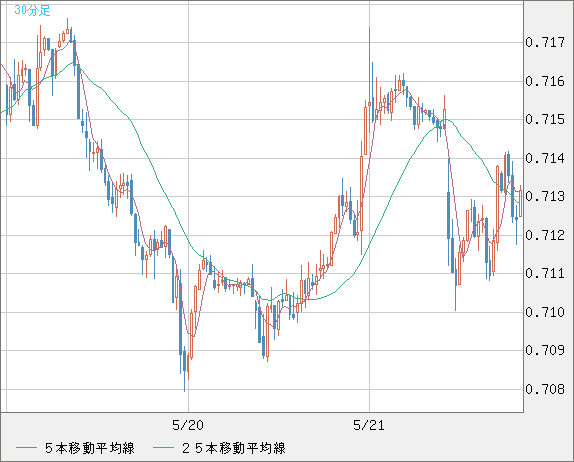Click the 0.711 price axis label

[x=545, y=273]
